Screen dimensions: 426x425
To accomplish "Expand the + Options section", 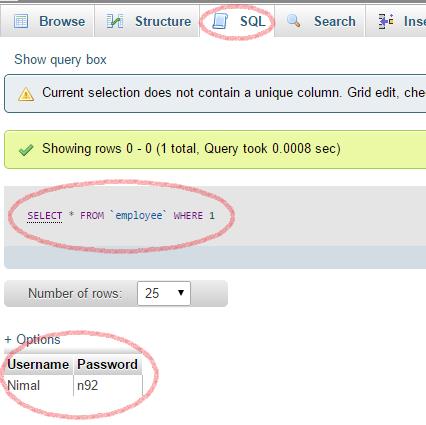I will point(32,339).
